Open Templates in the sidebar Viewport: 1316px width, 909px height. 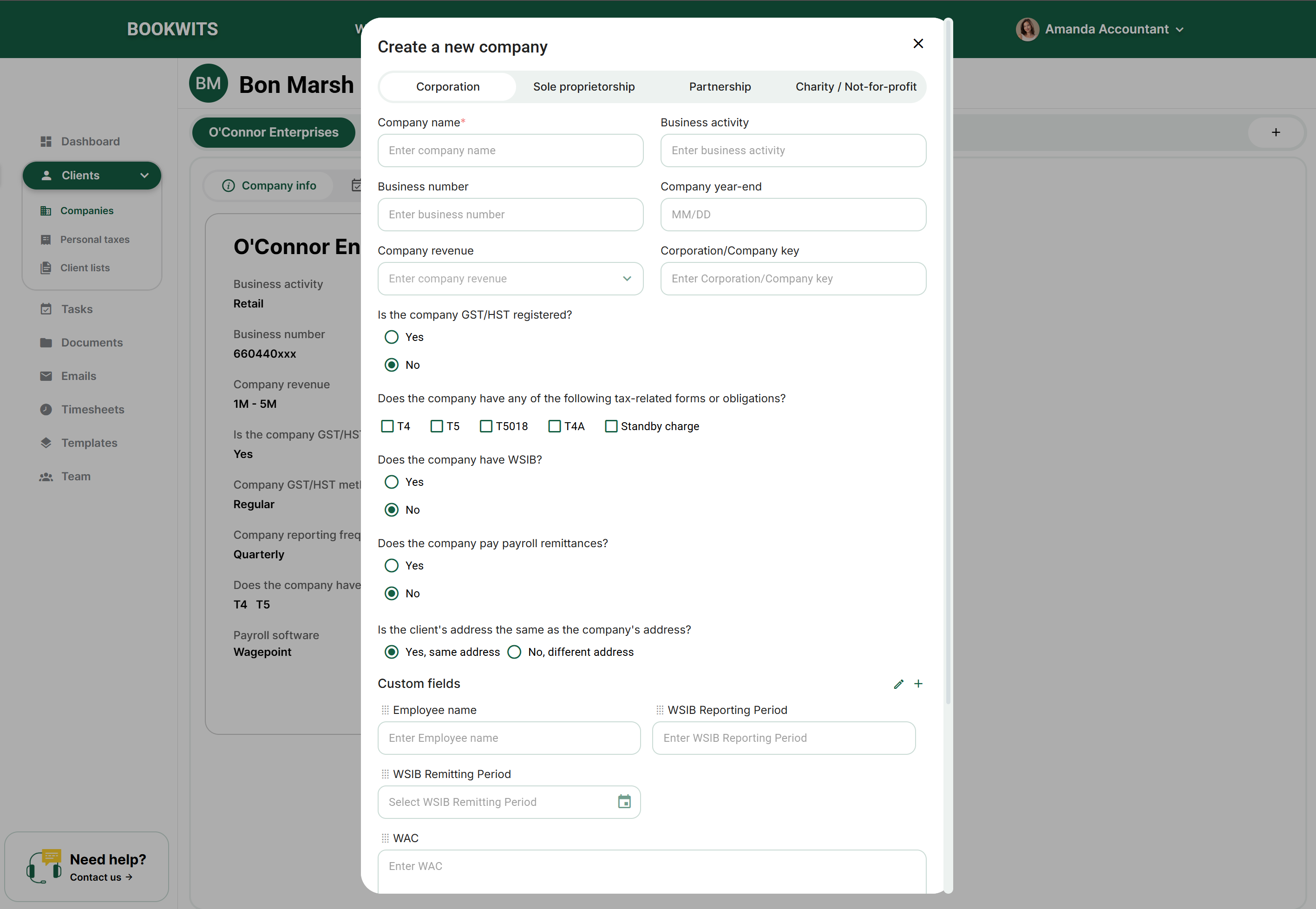(x=79, y=443)
